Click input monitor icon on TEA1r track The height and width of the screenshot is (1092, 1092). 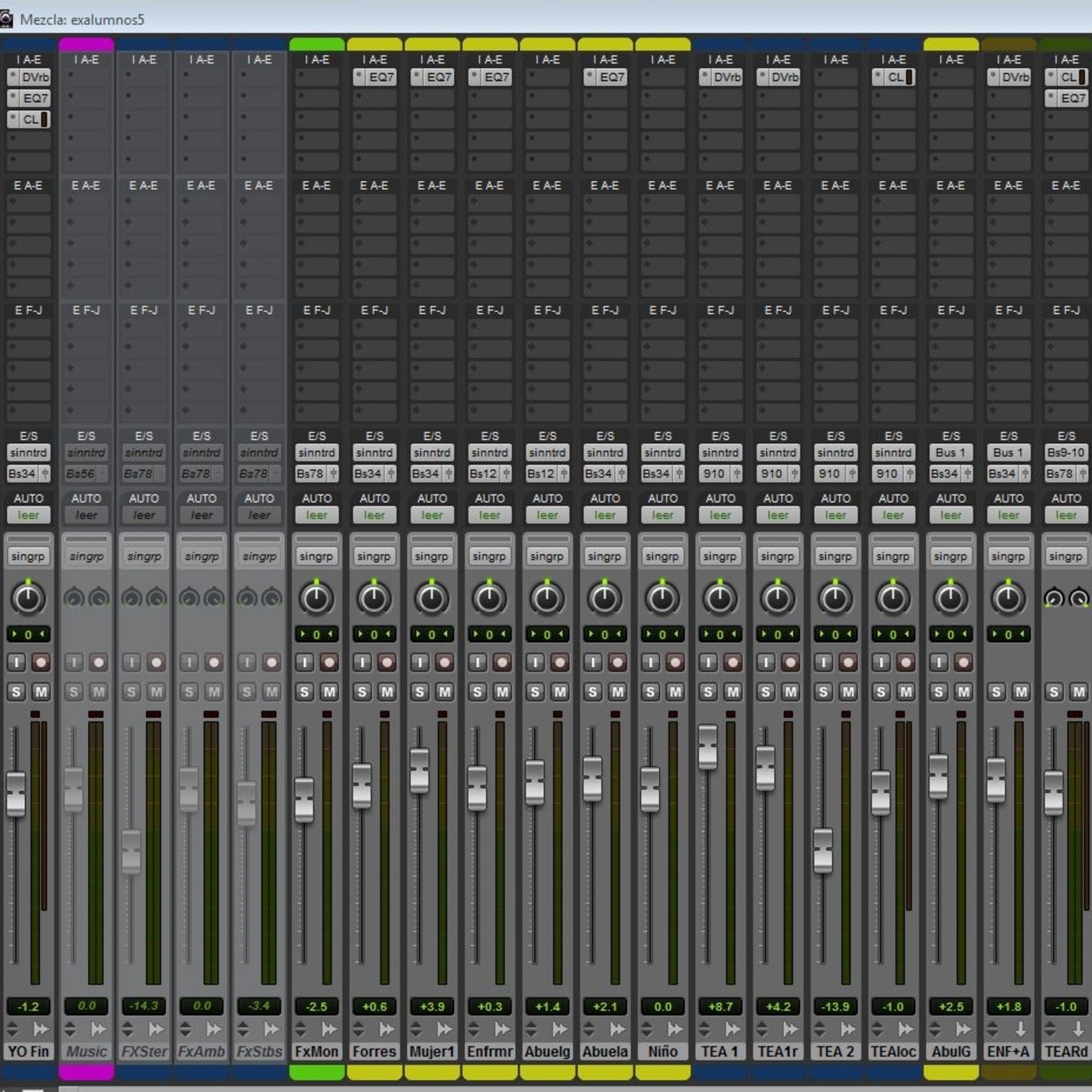coord(766,662)
